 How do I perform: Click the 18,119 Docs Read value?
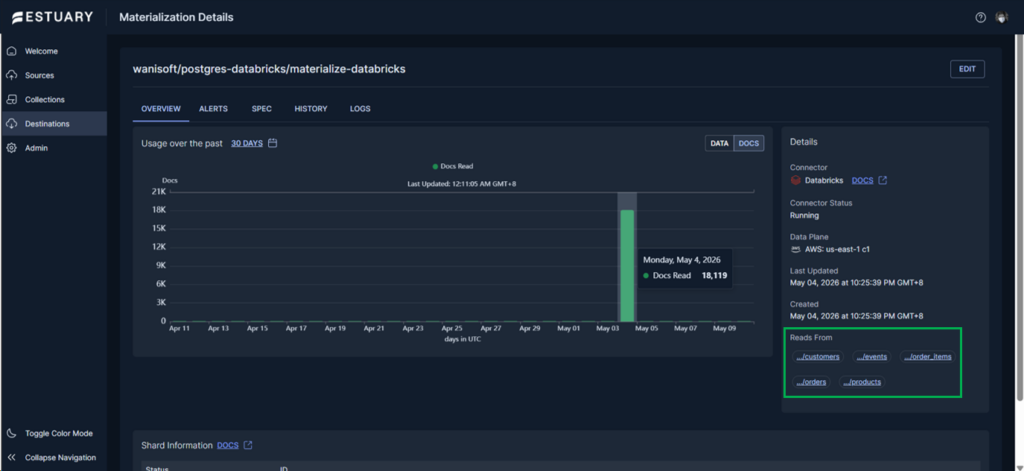[713, 276]
